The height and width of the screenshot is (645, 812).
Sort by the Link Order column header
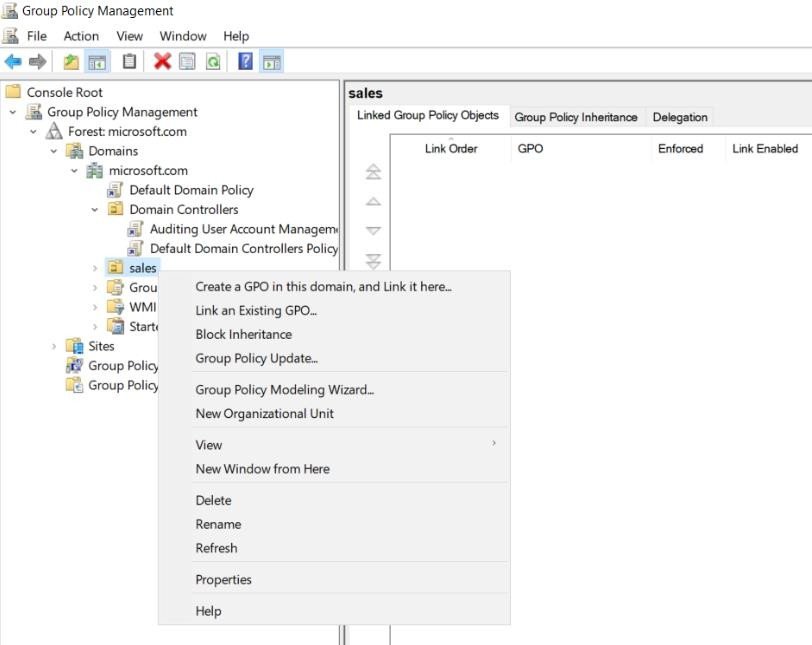(x=451, y=149)
